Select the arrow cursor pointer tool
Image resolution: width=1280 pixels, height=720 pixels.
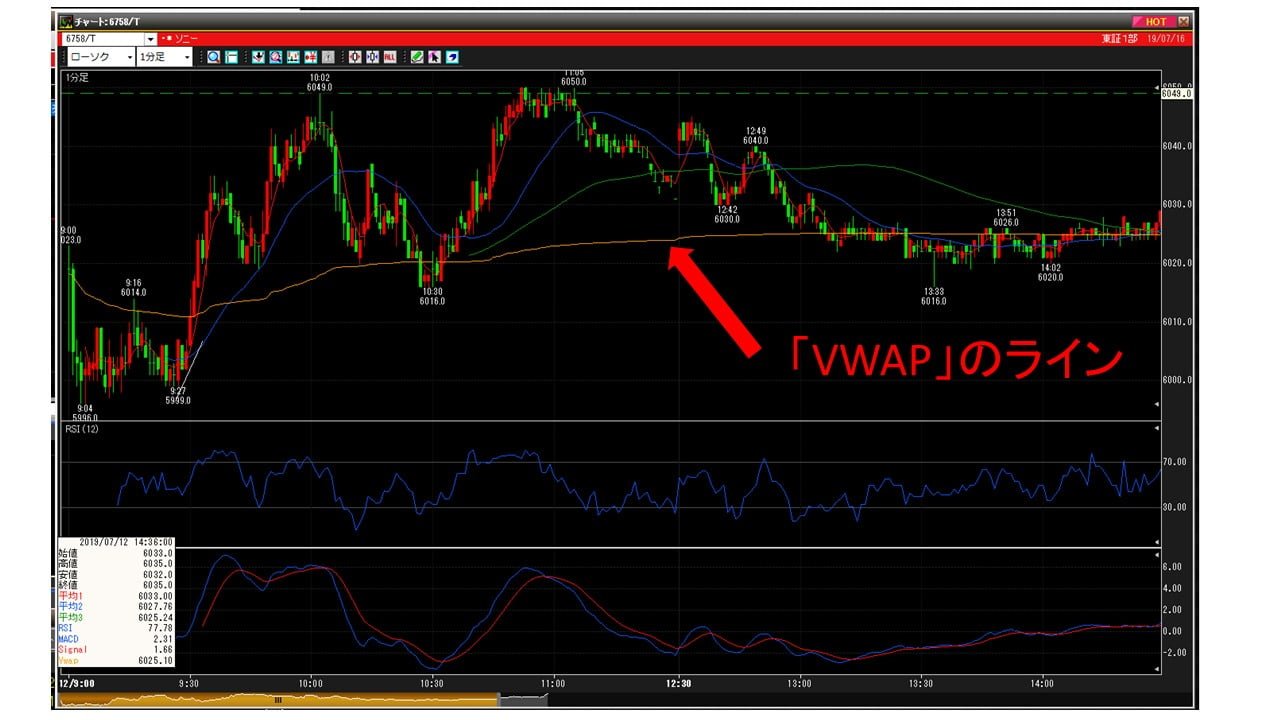[433, 57]
